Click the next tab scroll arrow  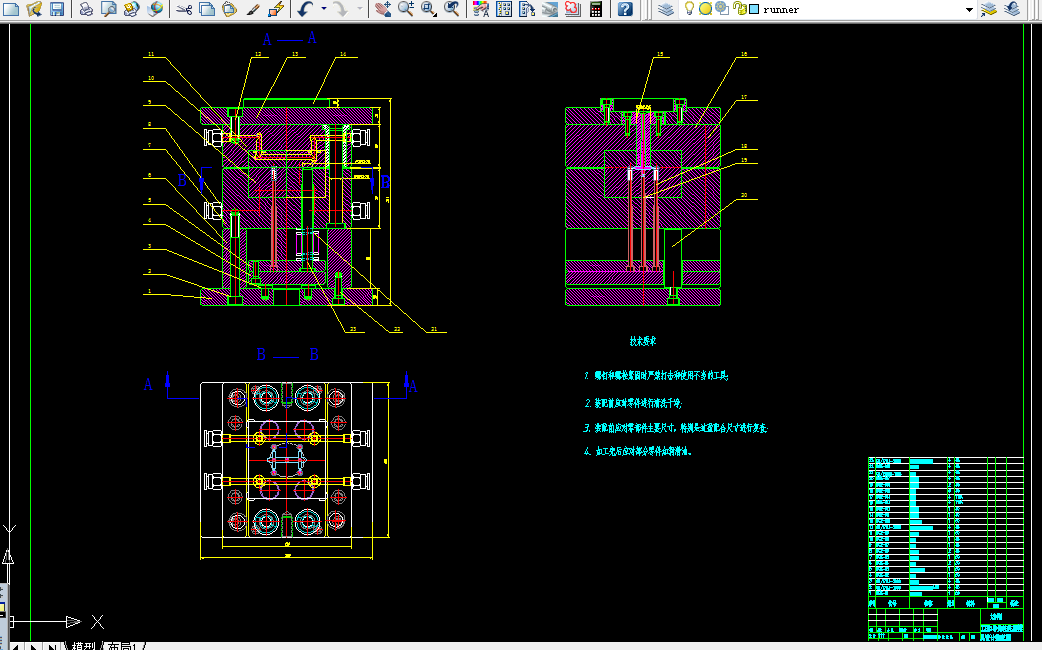click(34, 646)
